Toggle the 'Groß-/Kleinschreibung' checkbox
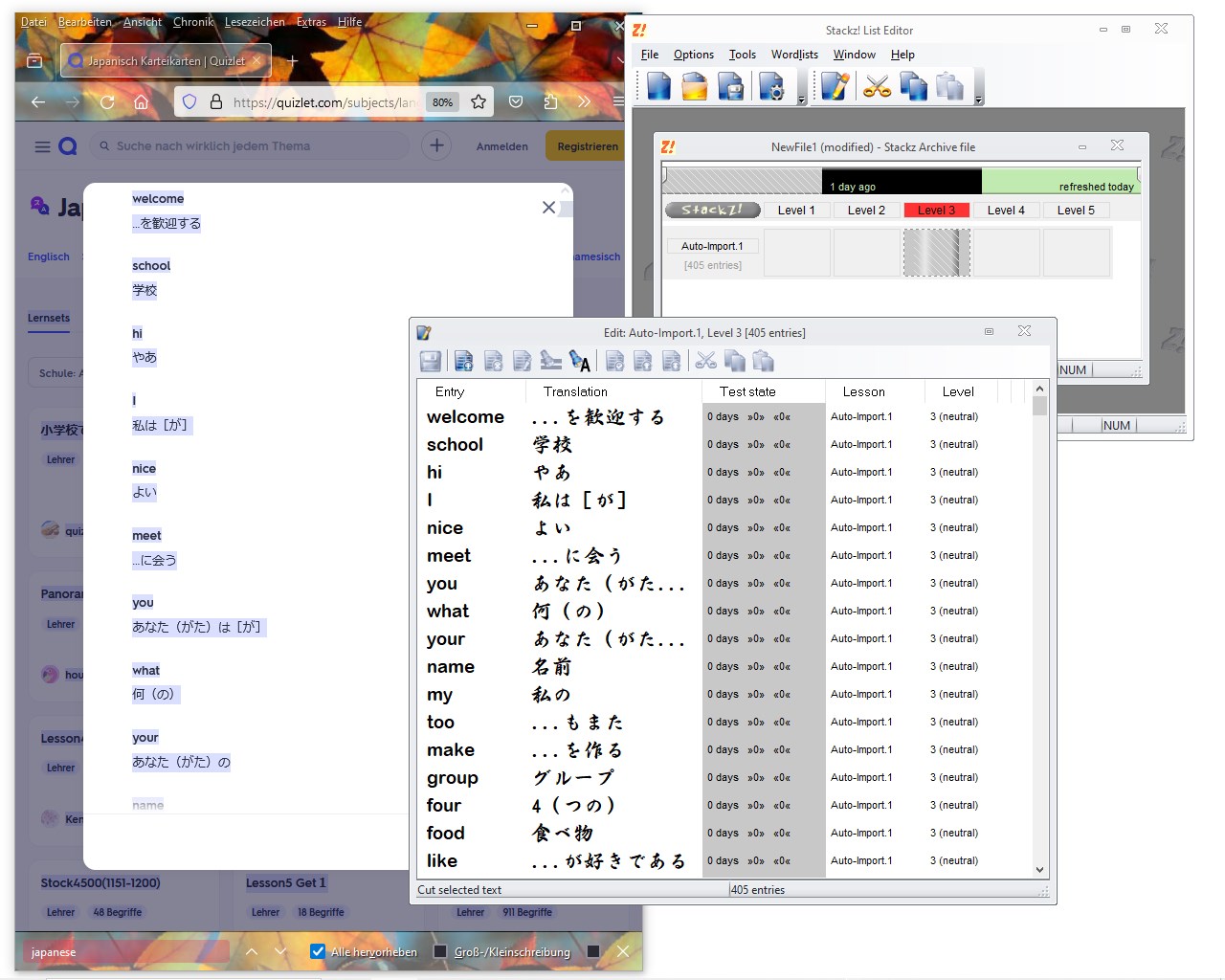Screen dimensions: 1225x980 click(440, 951)
